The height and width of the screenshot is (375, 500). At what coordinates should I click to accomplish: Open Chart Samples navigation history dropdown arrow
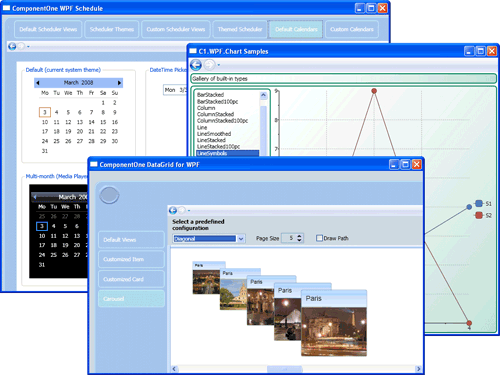point(219,65)
